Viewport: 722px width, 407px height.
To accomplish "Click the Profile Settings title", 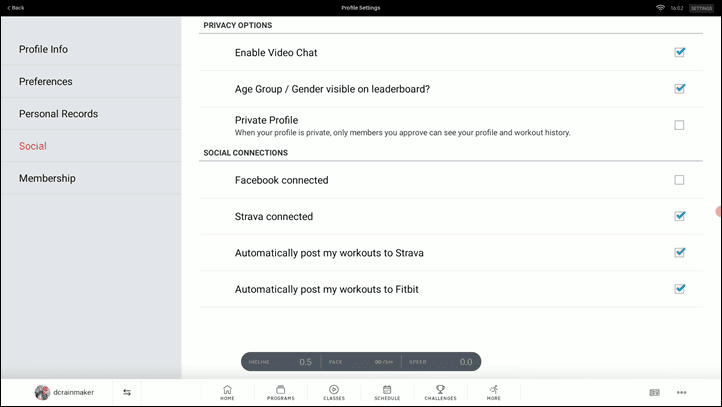I will pyautogui.click(x=361, y=8).
